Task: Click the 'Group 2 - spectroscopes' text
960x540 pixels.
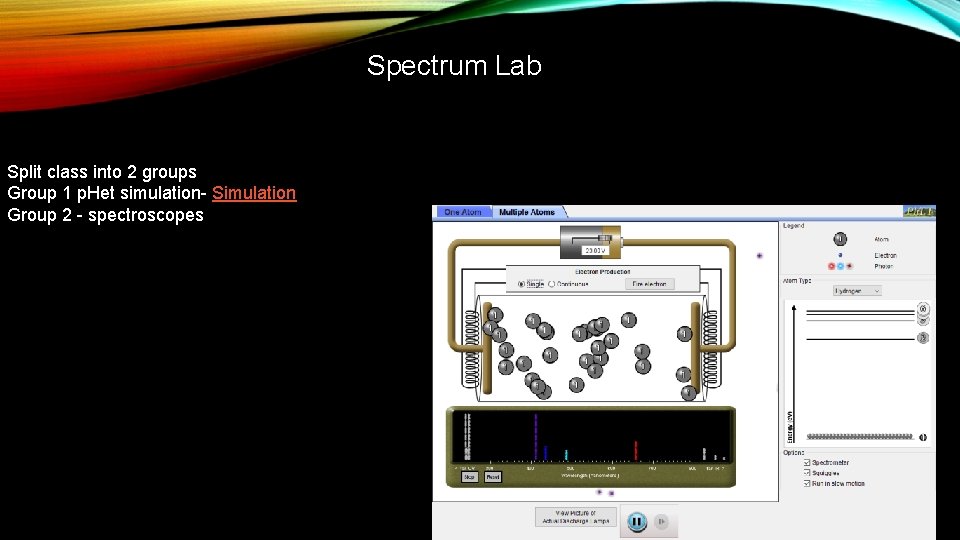Action: coord(105,215)
